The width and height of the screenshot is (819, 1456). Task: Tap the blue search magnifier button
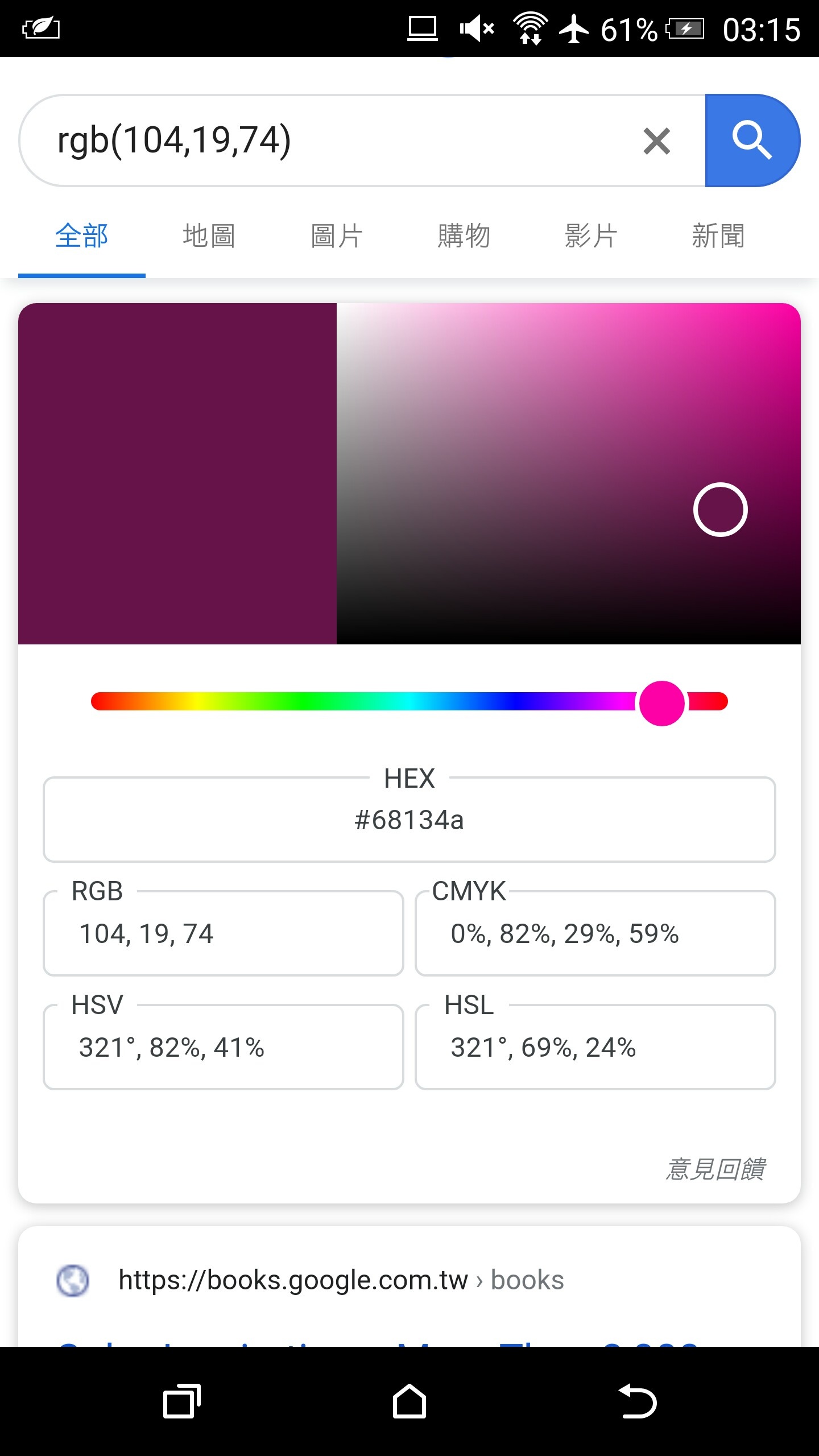pos(752,140)
